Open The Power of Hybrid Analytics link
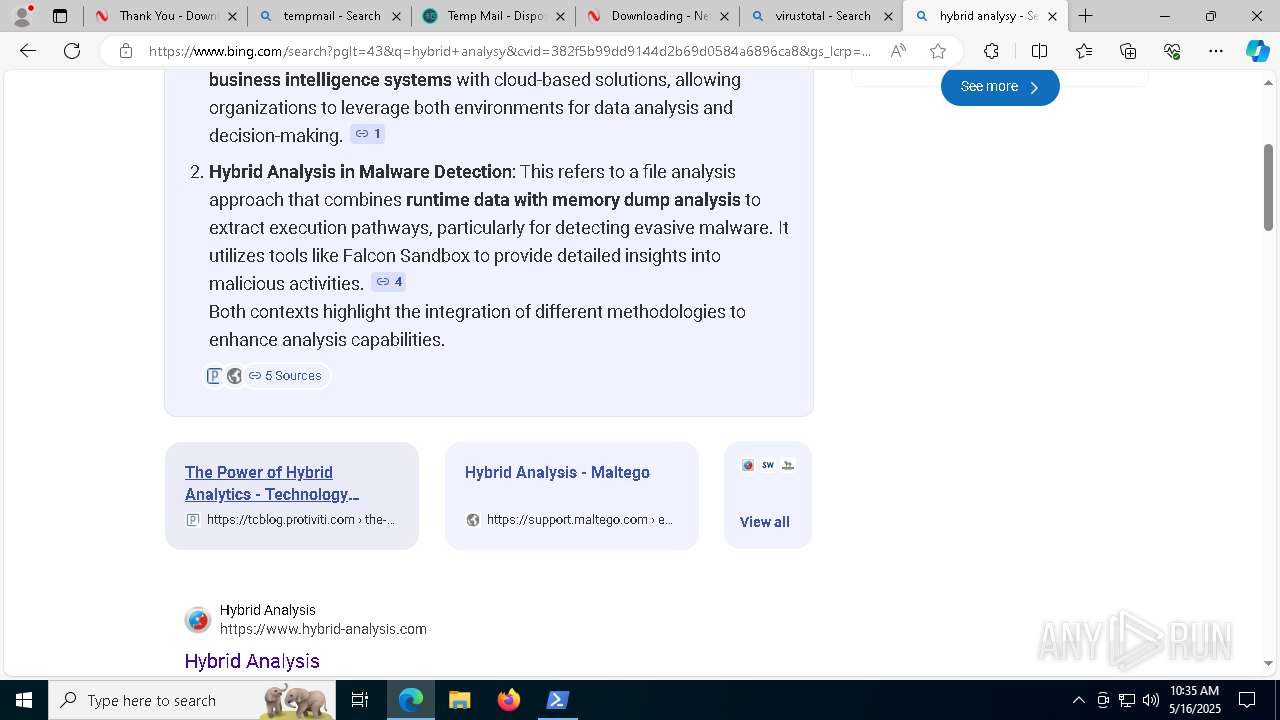Image resolution: width=1280 pixels, height=720 pixels. pyautogui.click(x=272, y=483)
